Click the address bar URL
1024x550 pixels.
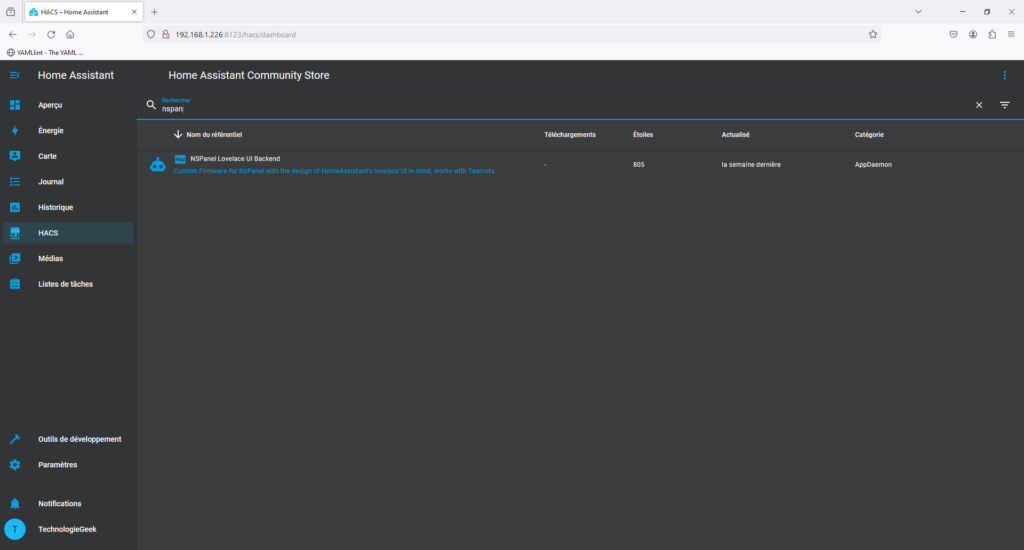tap(235, 35)
